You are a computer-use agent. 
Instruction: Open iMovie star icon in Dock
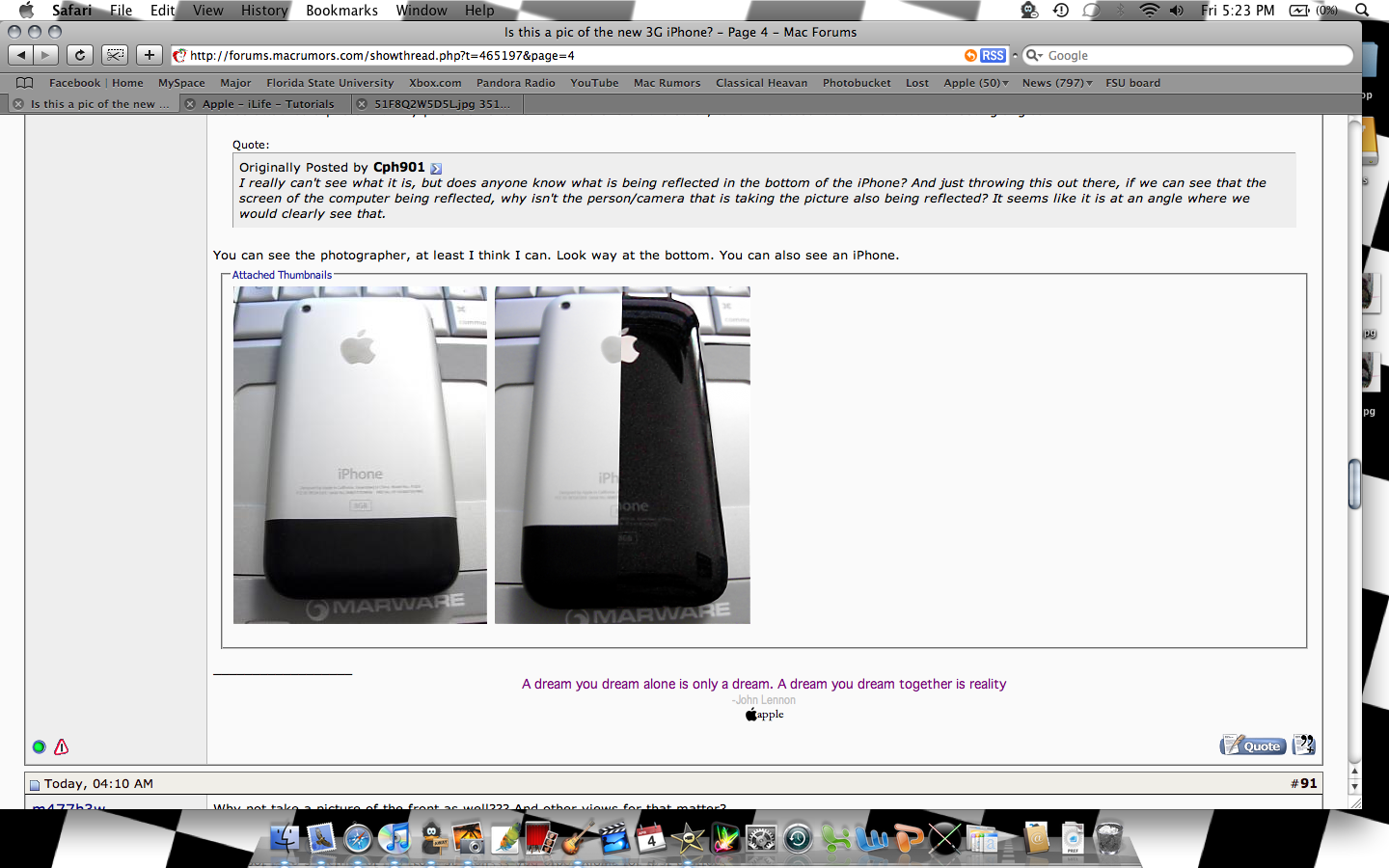[x=688, y=838]
